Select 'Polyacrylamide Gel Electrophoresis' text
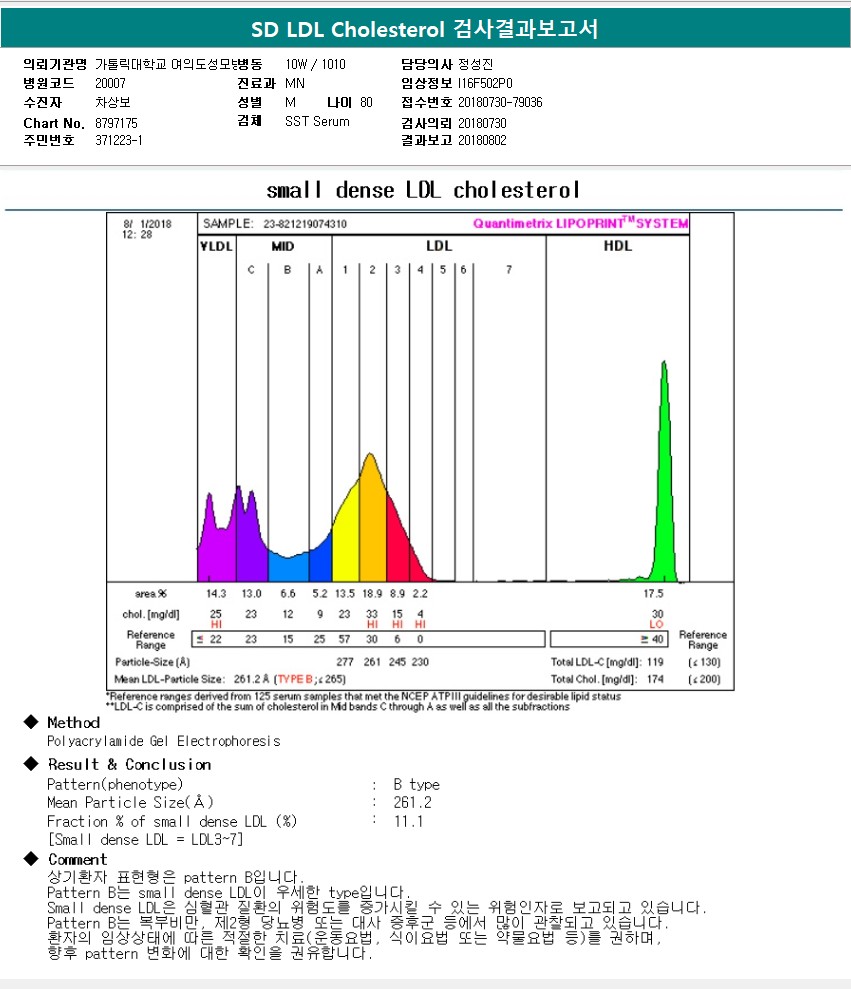 (x=163, y=741)
